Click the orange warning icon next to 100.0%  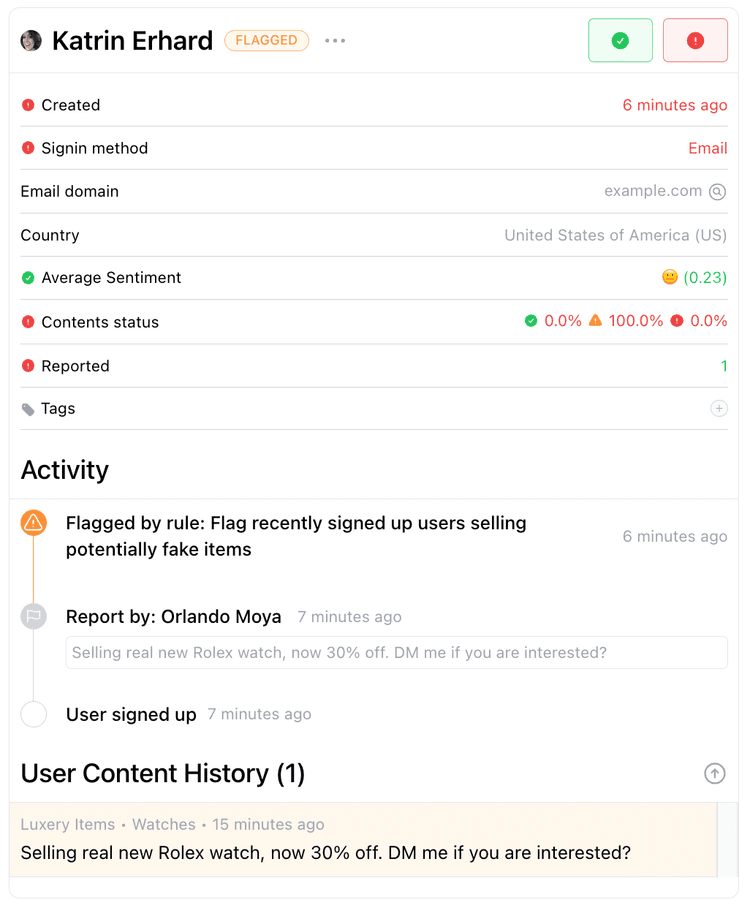pos(593,321)
